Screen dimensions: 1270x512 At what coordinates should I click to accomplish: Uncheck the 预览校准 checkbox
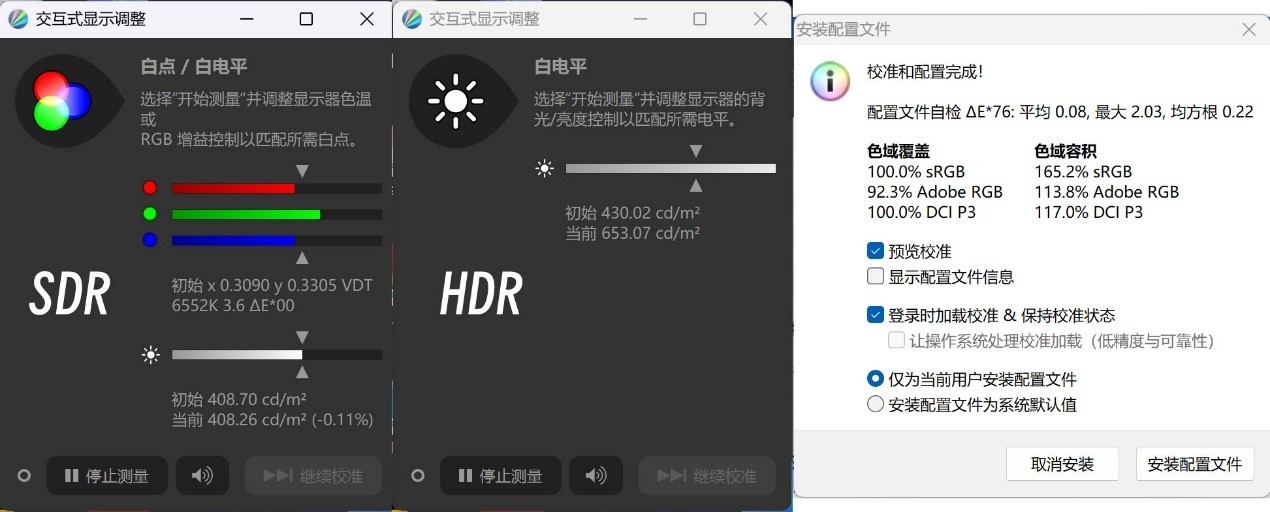876,251
